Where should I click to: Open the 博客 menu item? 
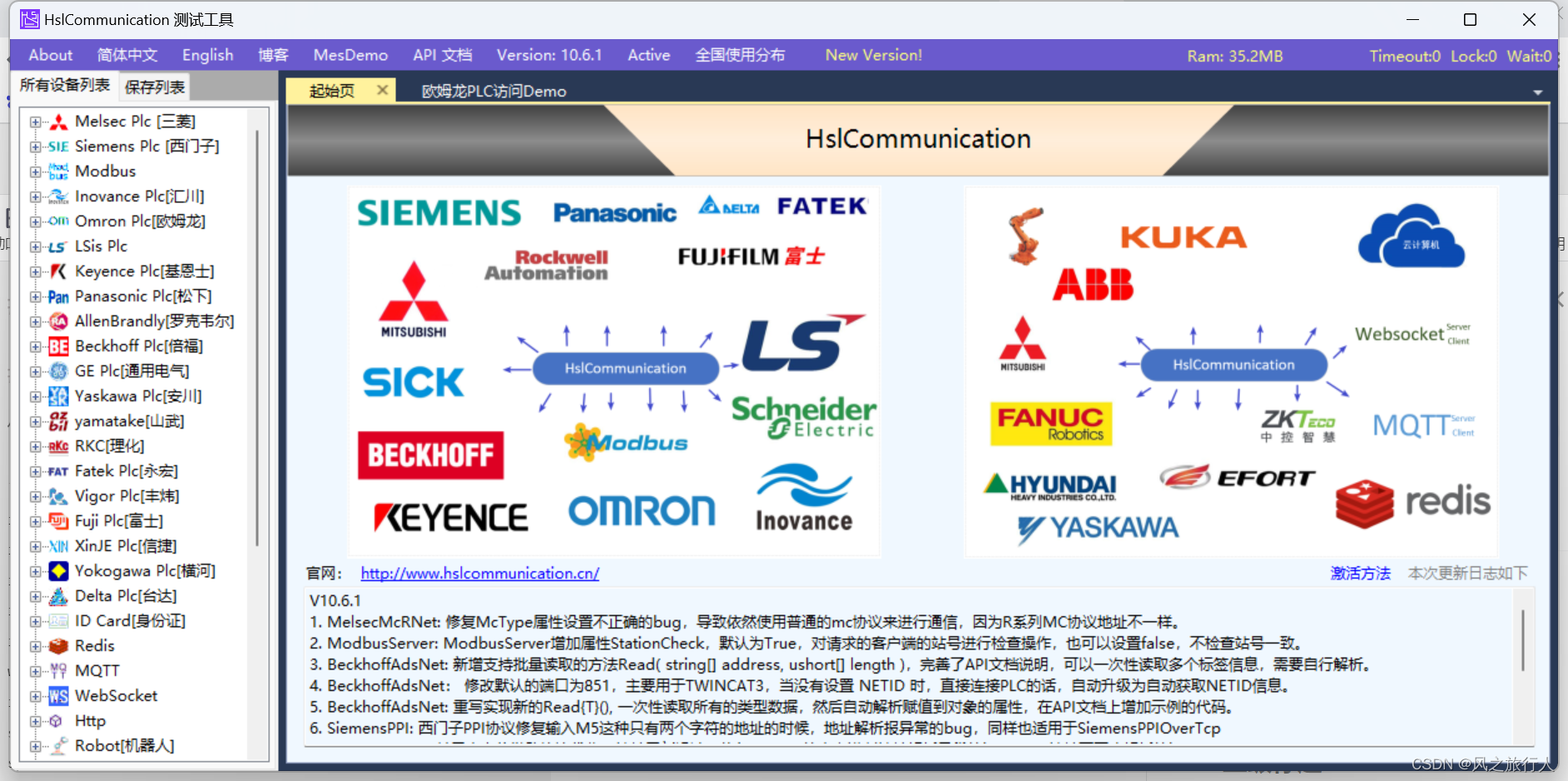(273, 55)
